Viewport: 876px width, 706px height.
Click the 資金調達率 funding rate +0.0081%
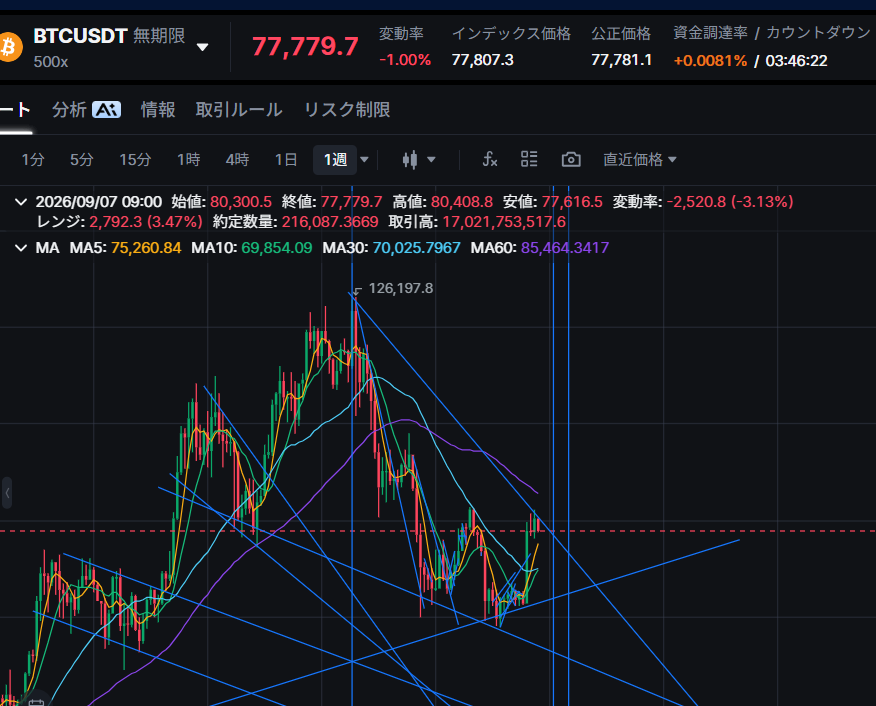[710, 60]
